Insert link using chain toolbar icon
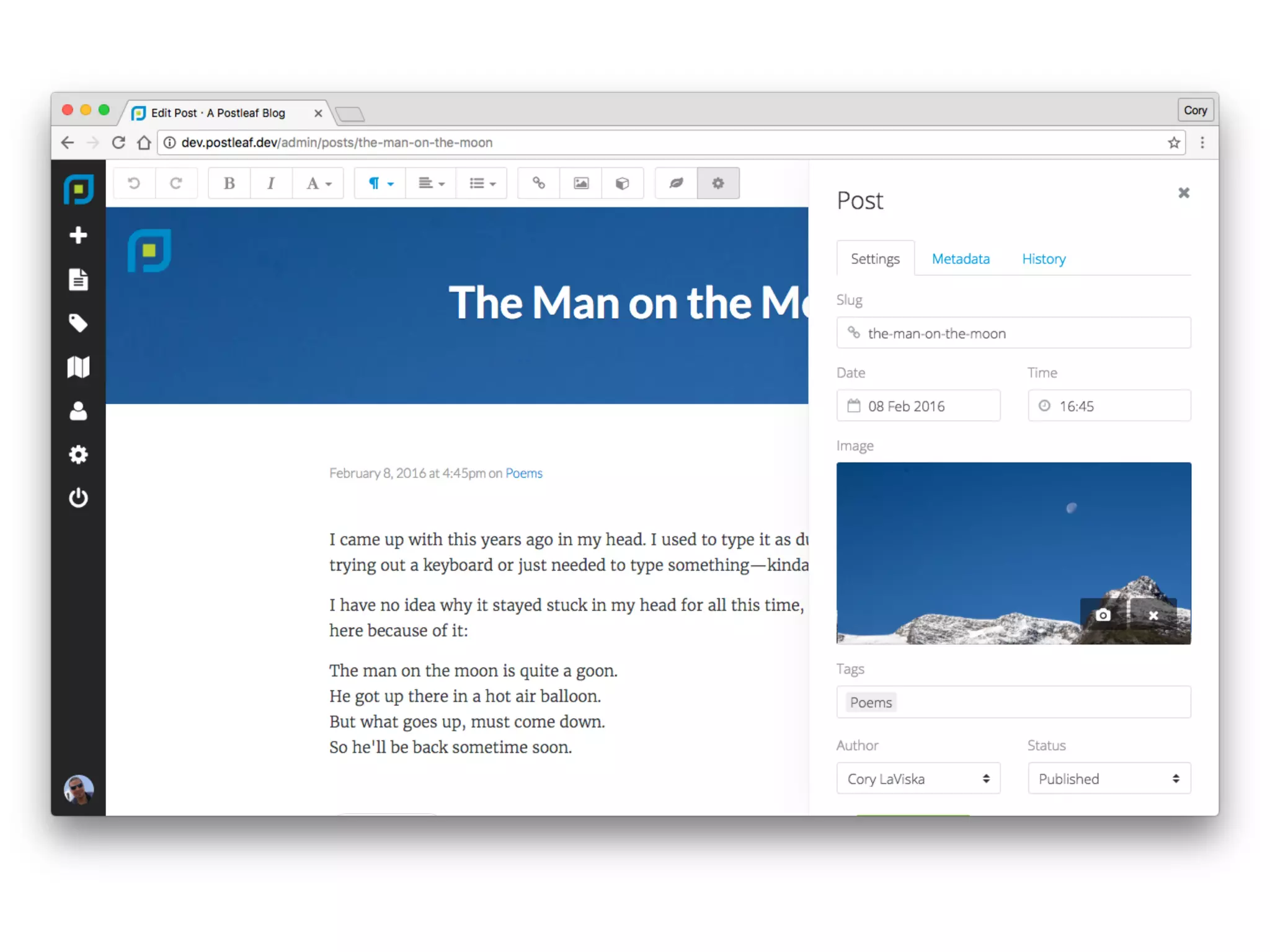Viewport: 1270px width, 952px height. 538,183
